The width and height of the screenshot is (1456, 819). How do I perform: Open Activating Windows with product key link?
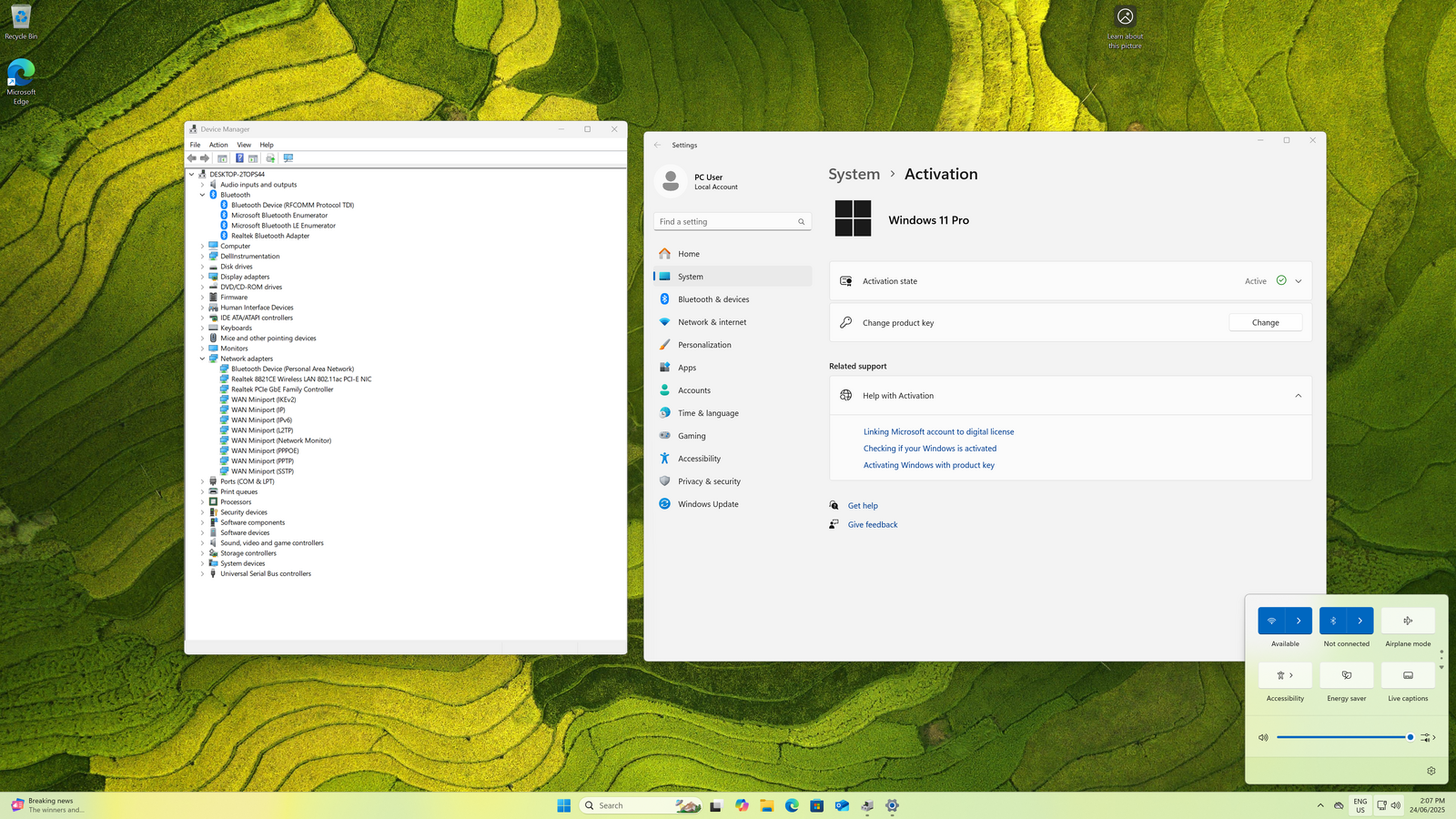coord(929,465)
